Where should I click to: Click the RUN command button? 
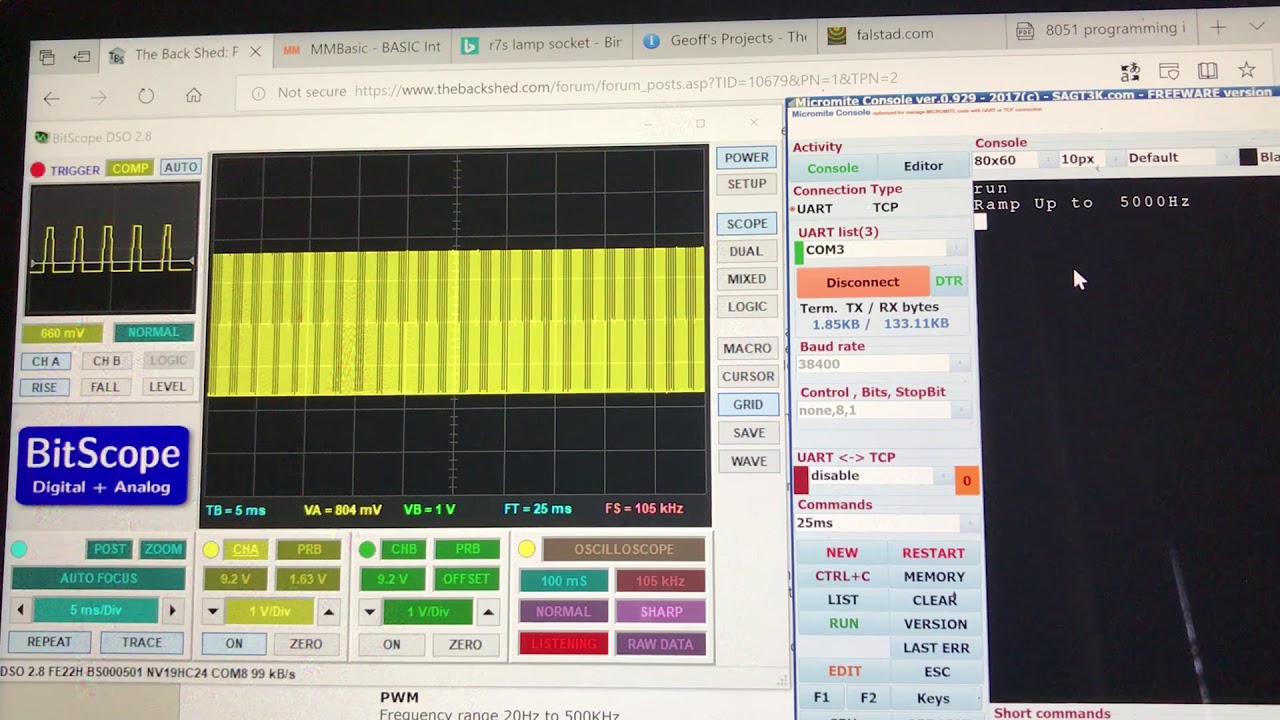tap(843, 623)
